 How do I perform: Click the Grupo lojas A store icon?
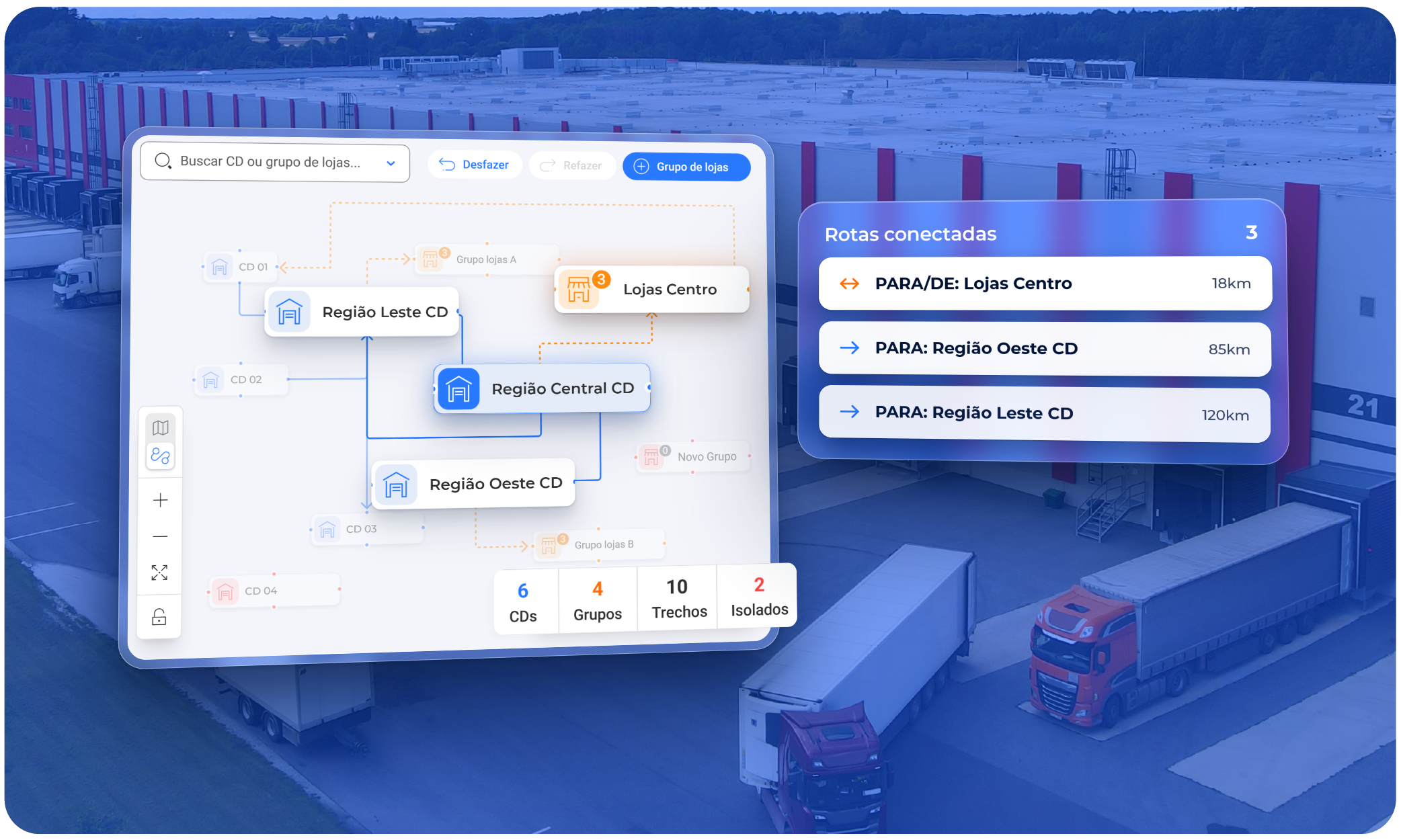431,259
